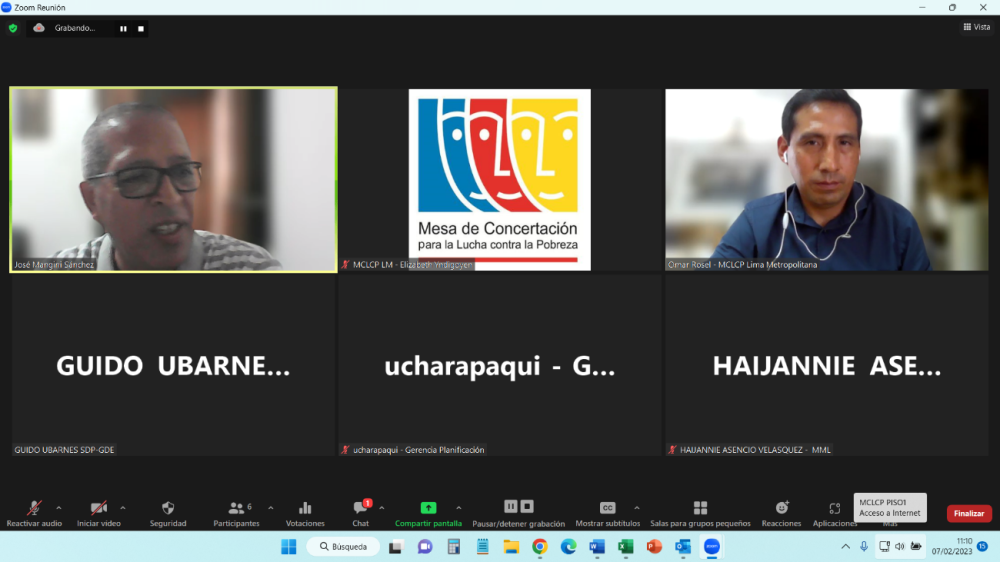Click the green encryption shield icon
Viewport: 1000px width, 562px height.
click(13, 28)
